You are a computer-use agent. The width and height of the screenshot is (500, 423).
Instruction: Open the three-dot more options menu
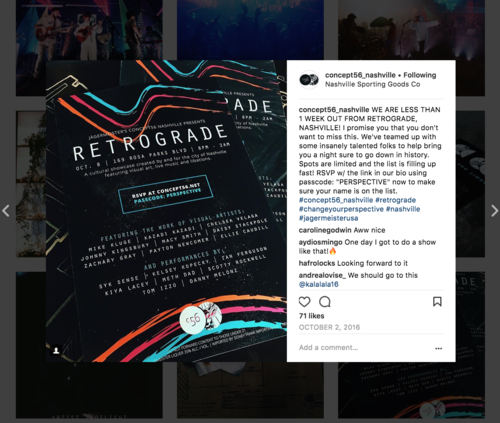(x=438, y=348)
